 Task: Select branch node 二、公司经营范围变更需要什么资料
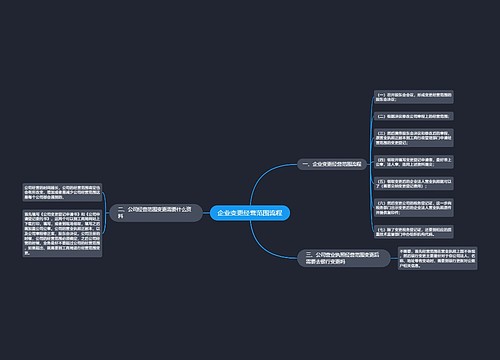156,213
